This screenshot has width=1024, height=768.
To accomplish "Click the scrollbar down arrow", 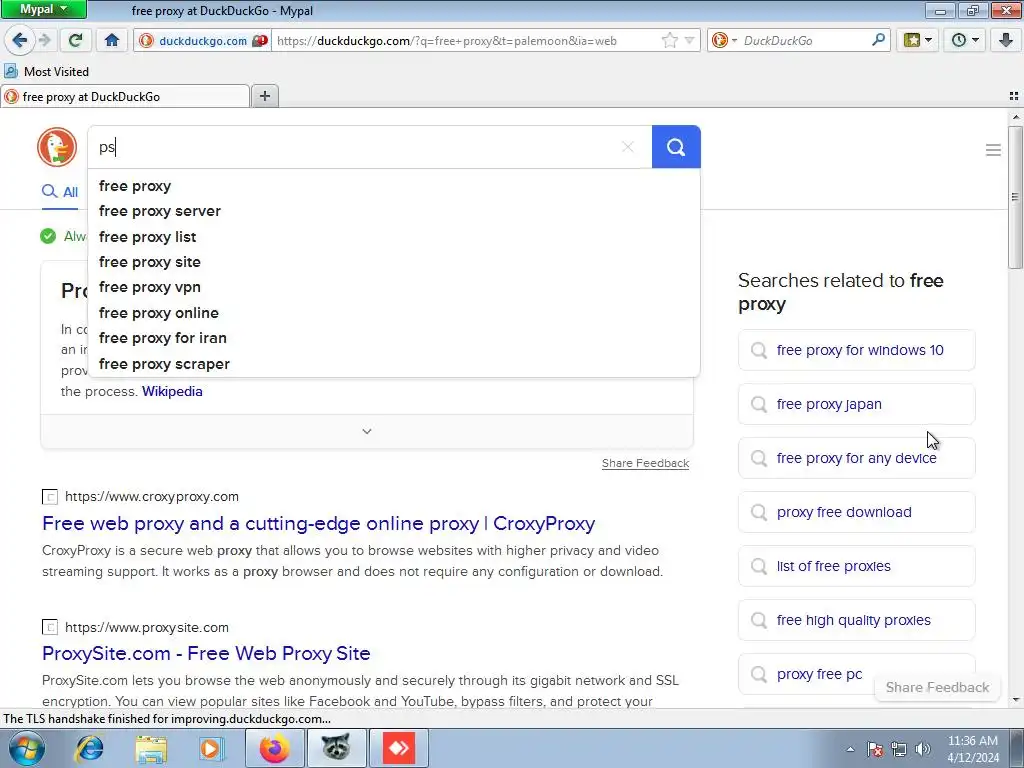I will (x=1016, y=700).
